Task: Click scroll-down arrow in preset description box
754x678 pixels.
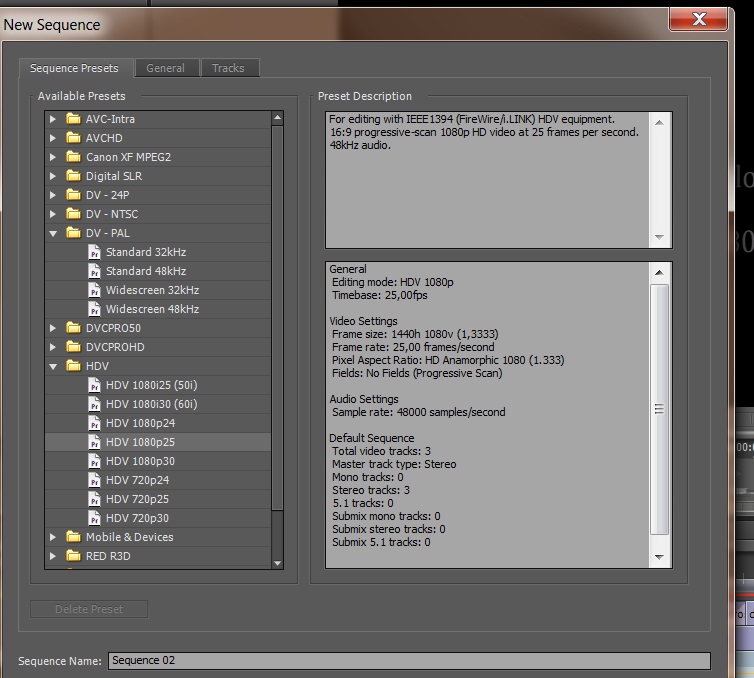Action: (x=659, y=237)
